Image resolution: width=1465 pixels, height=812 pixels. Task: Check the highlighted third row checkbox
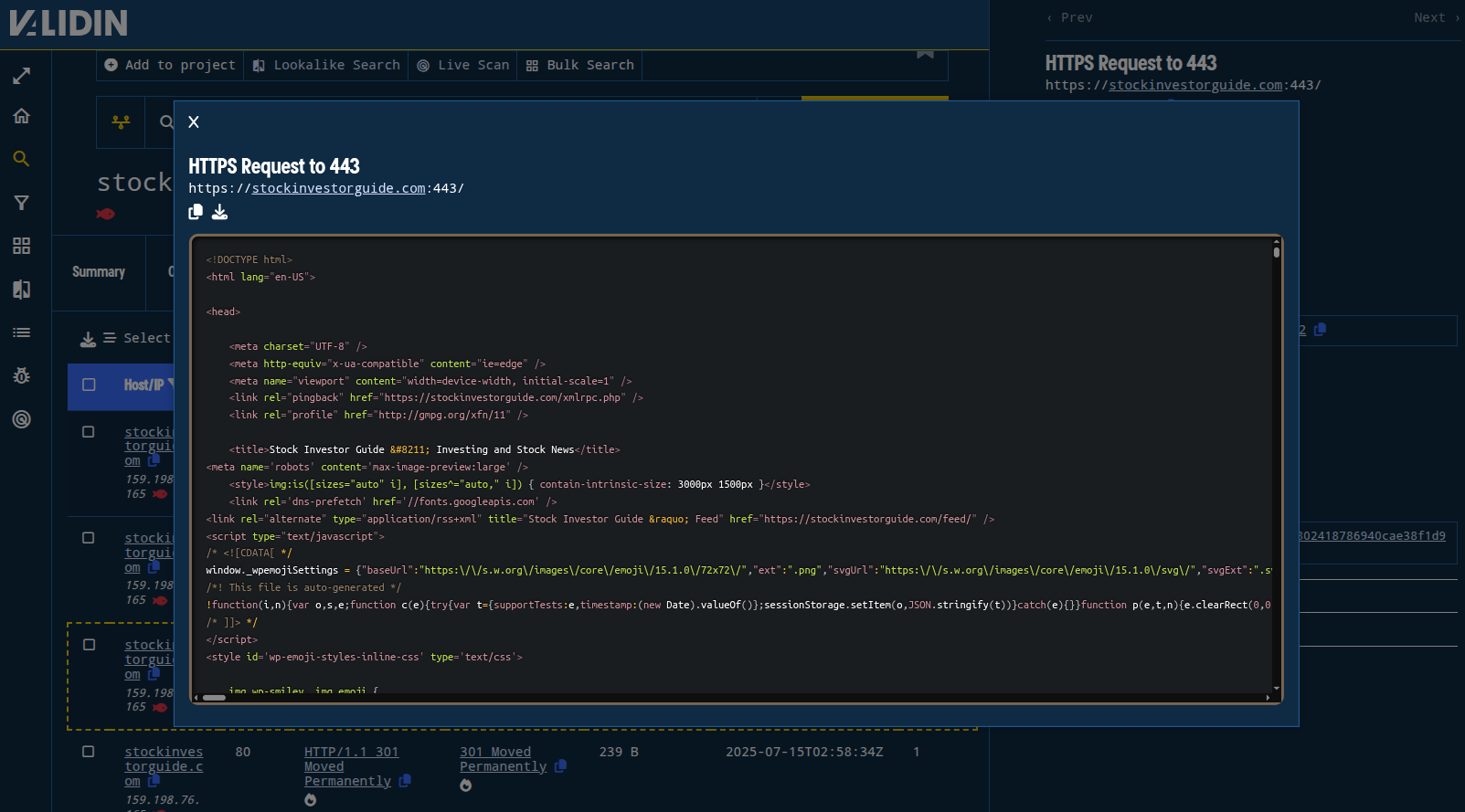[89, 645]
